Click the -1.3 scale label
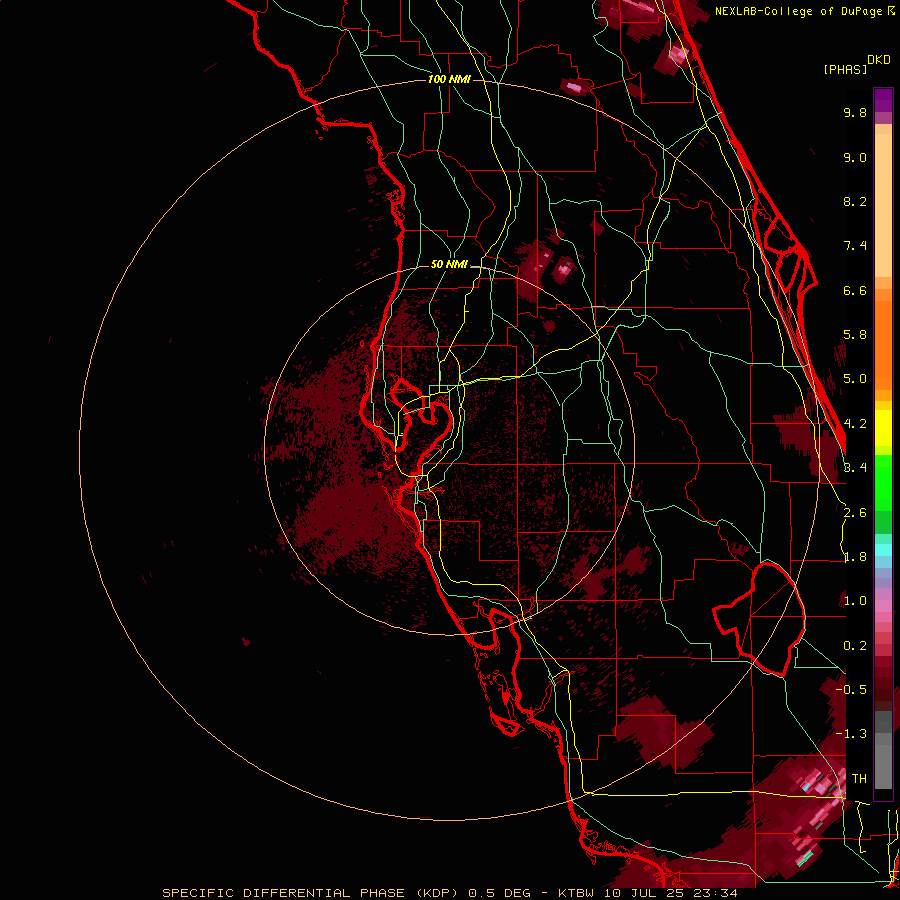The image size is (900, 900). pos(851,734)
